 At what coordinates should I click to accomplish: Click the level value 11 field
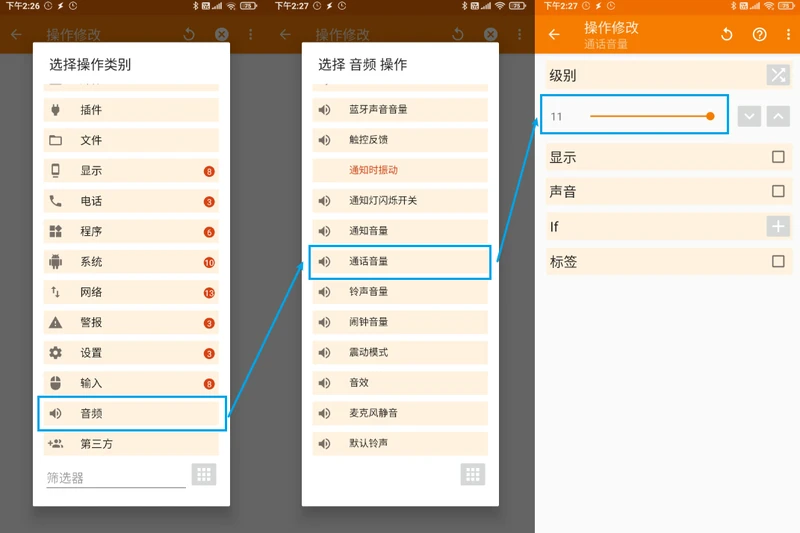pyautogui.click(x=557, y=117)
